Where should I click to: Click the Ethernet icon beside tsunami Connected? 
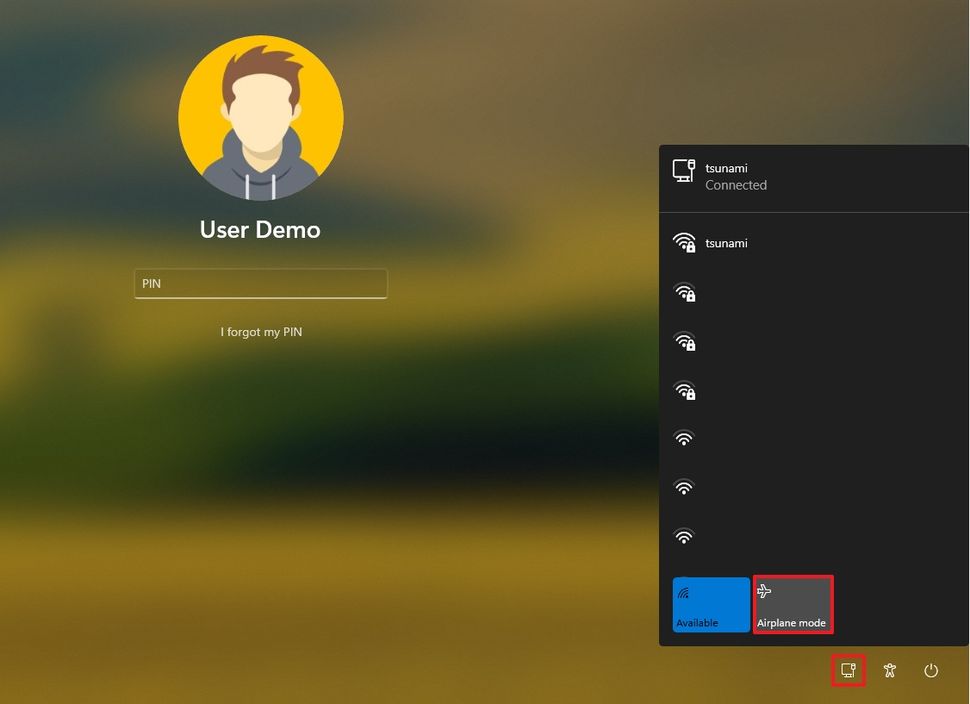pos(684,170)
